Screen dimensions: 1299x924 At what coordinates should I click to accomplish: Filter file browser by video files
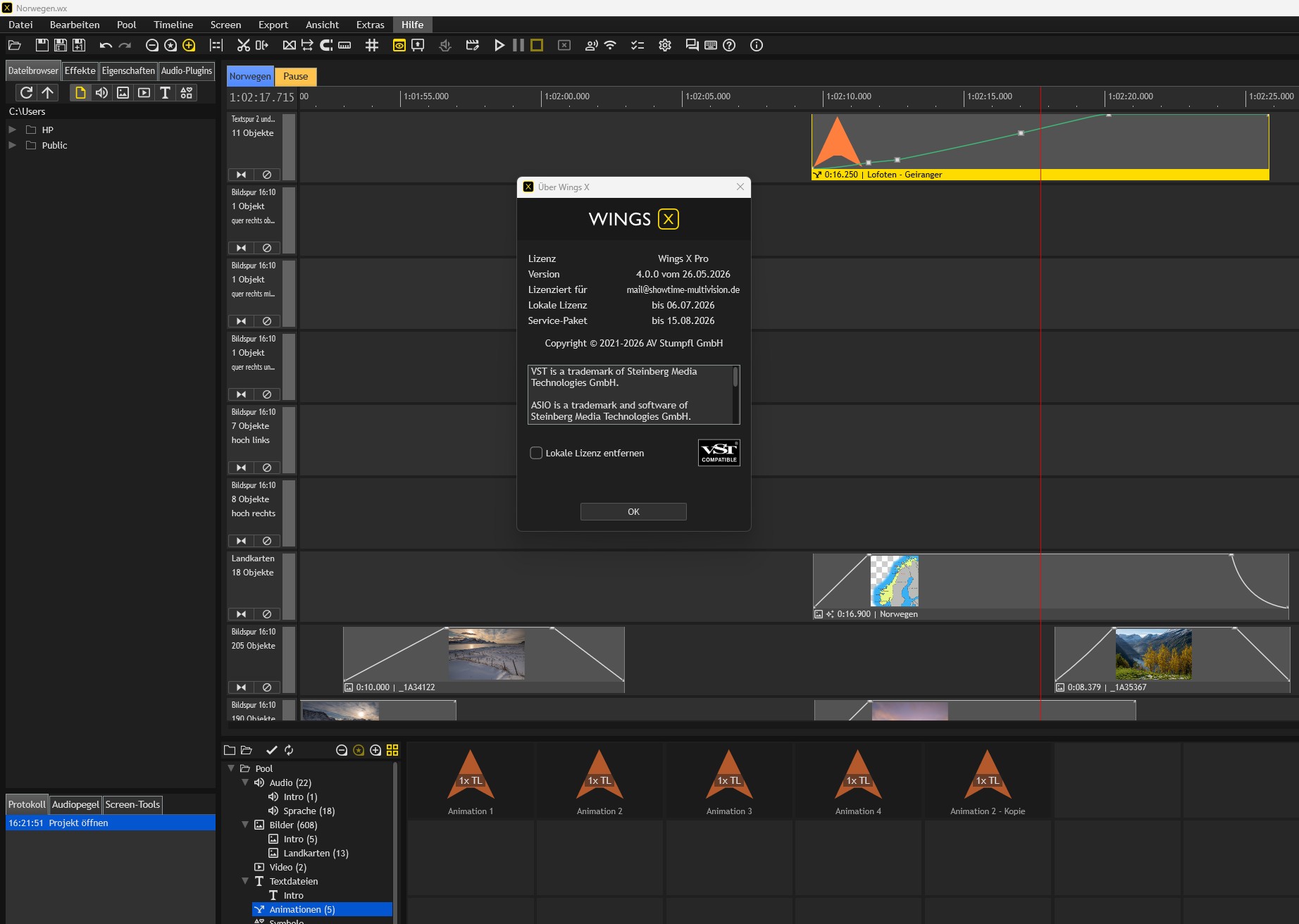coord(144,92)
